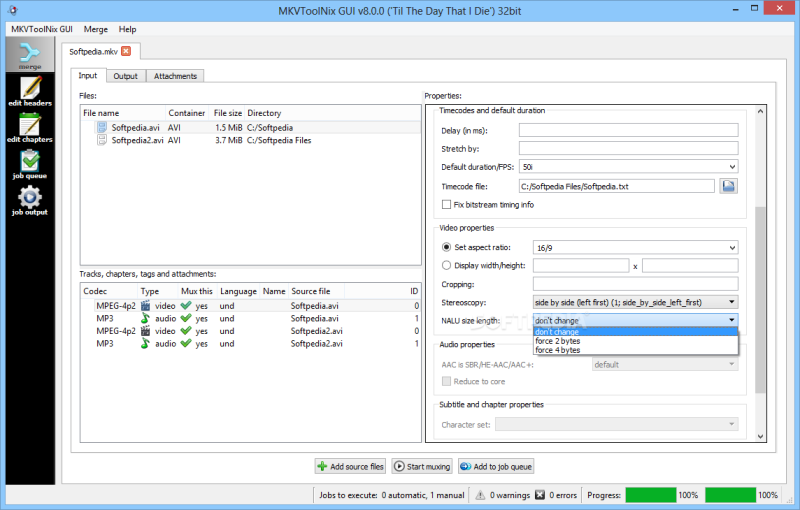
Task: Click scroll down arrow in properties panel
Action: pyautogui.click(x=760, y=437)
